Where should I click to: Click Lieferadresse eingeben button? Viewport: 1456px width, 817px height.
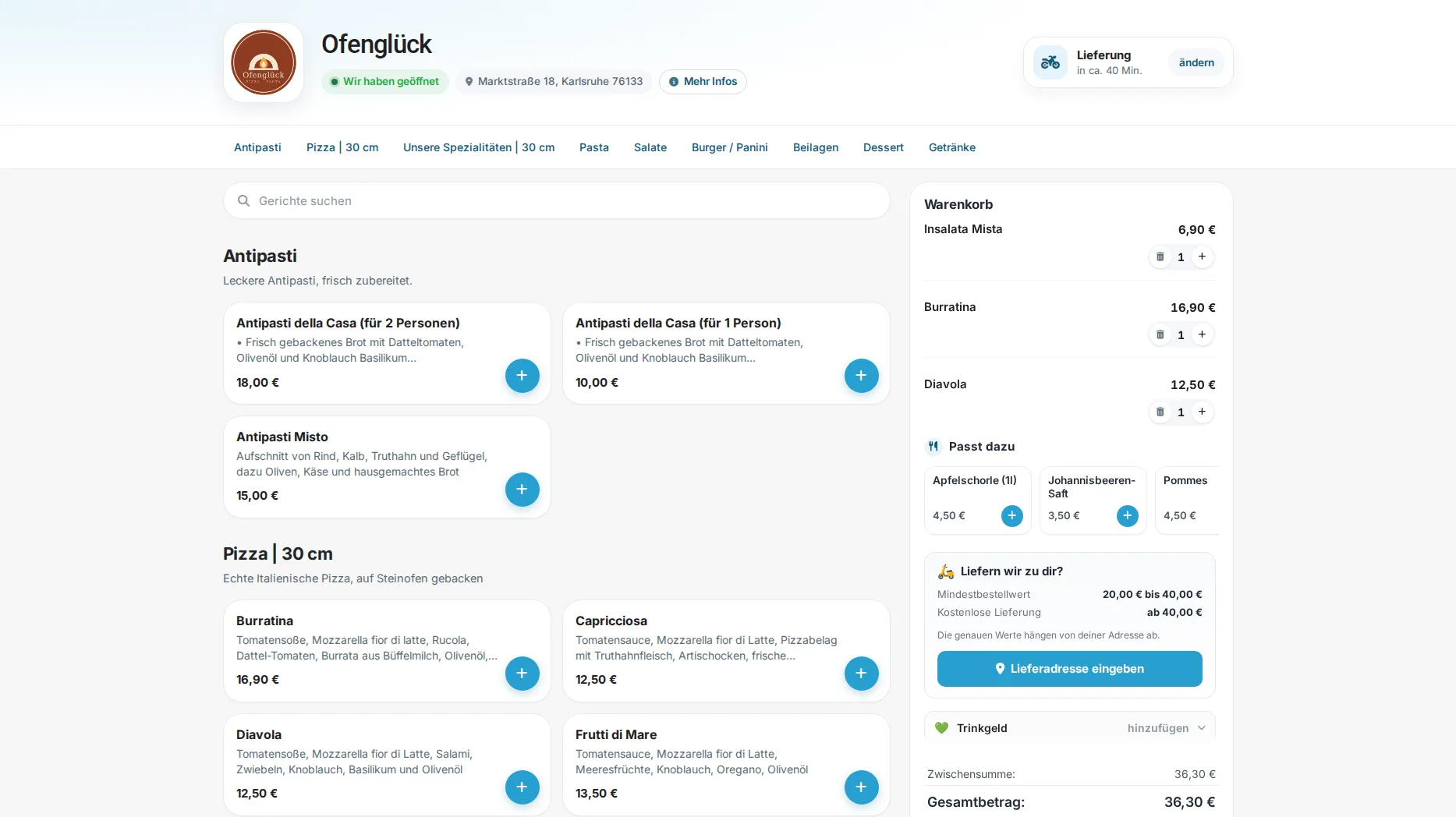tap(1070, 669)
